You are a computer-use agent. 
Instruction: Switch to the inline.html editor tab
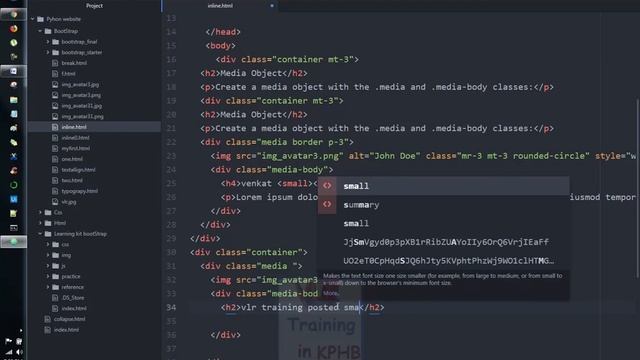pos(220,6)
